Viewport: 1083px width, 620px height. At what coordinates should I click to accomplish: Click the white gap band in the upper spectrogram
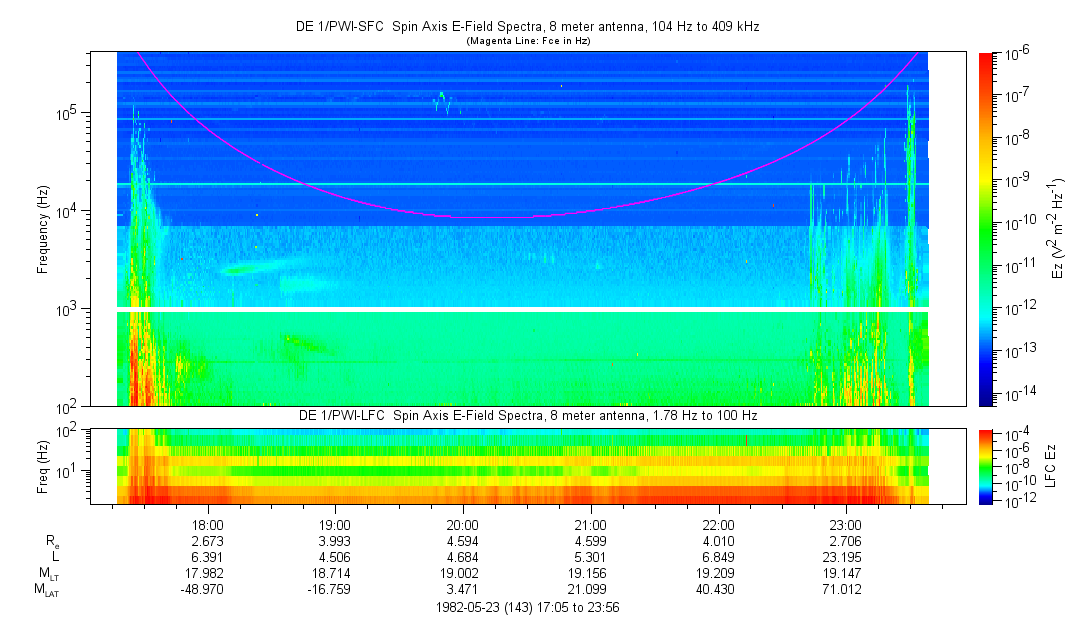[x=522, y=309]
